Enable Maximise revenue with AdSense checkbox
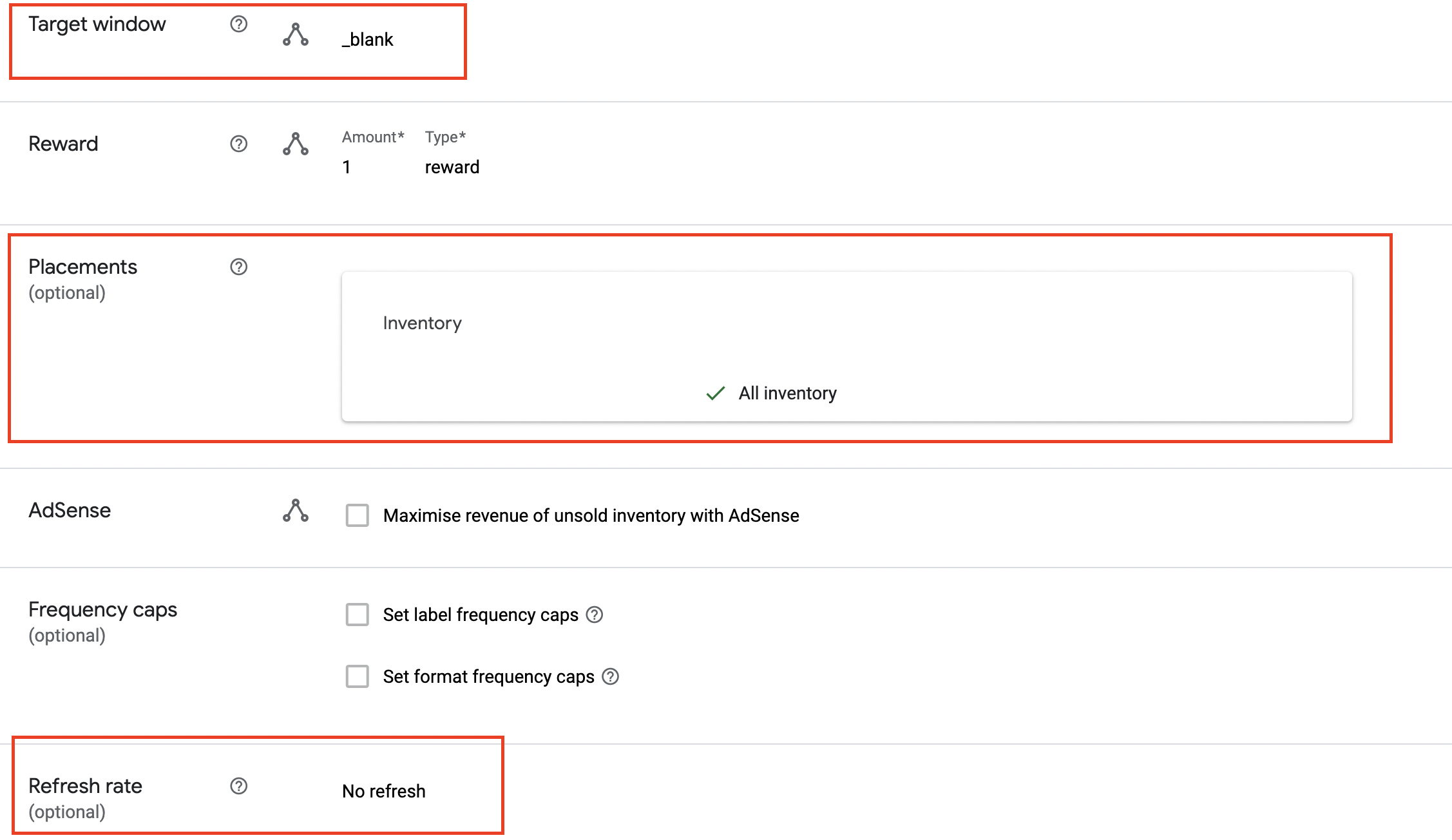 point(358,515)
